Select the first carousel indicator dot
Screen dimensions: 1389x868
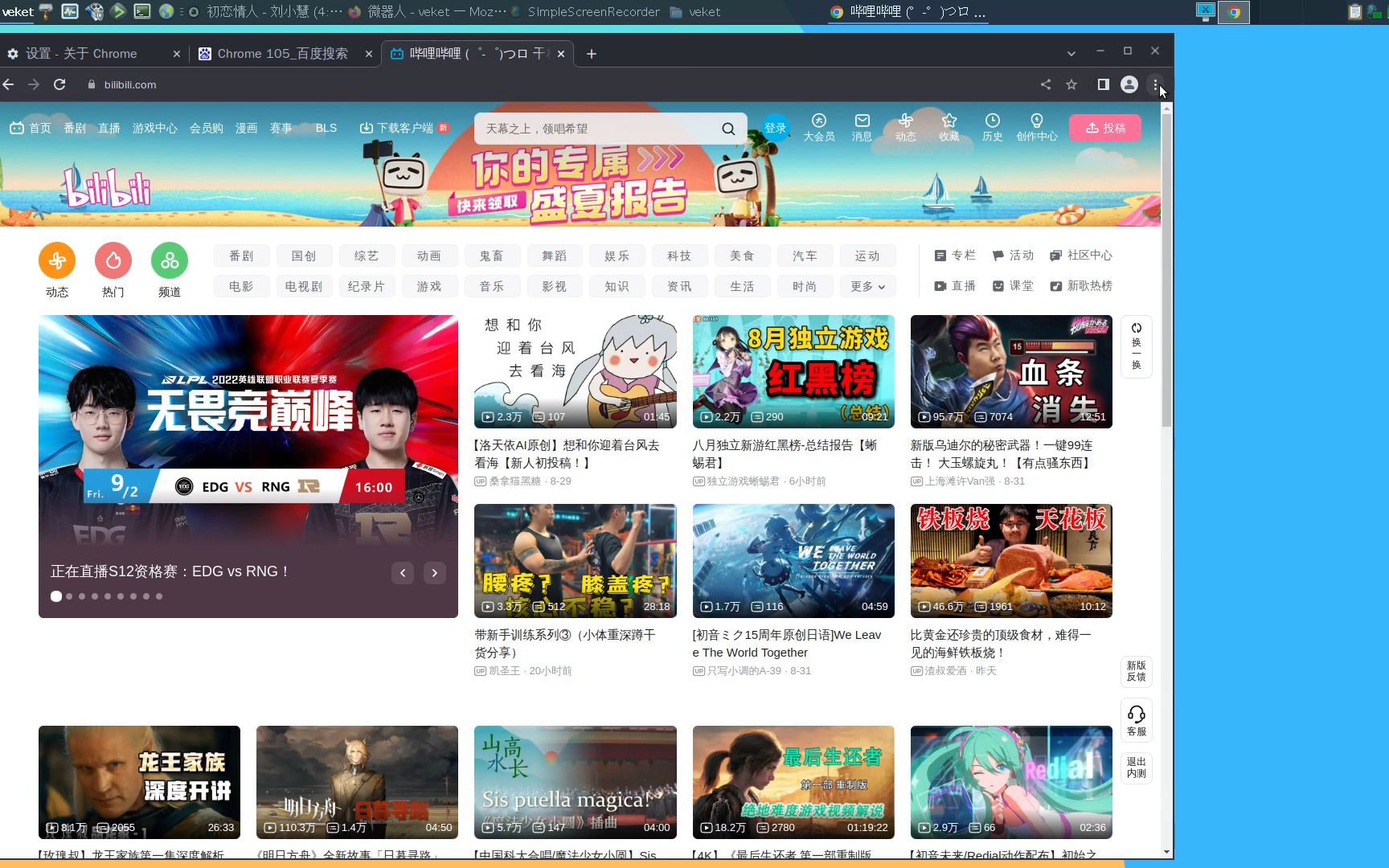coord(56,596)
